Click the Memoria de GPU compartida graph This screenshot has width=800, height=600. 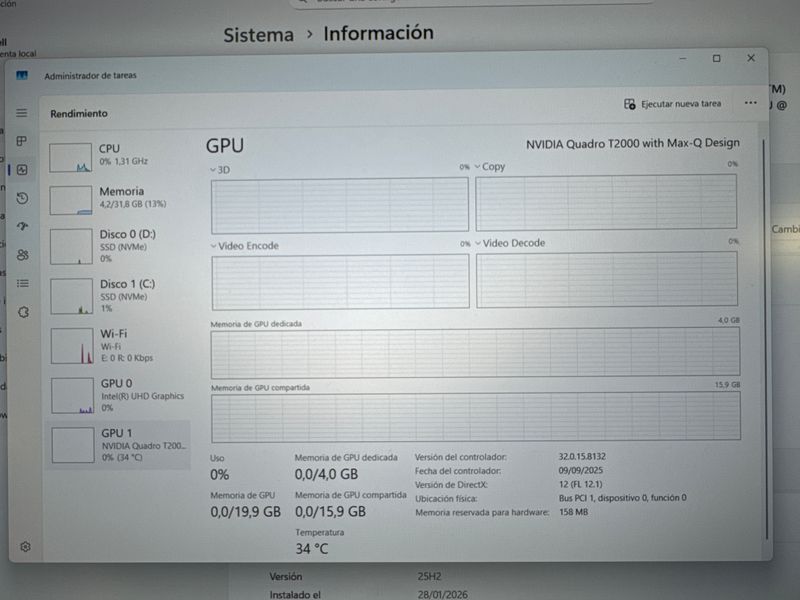[x=476, y=417]
